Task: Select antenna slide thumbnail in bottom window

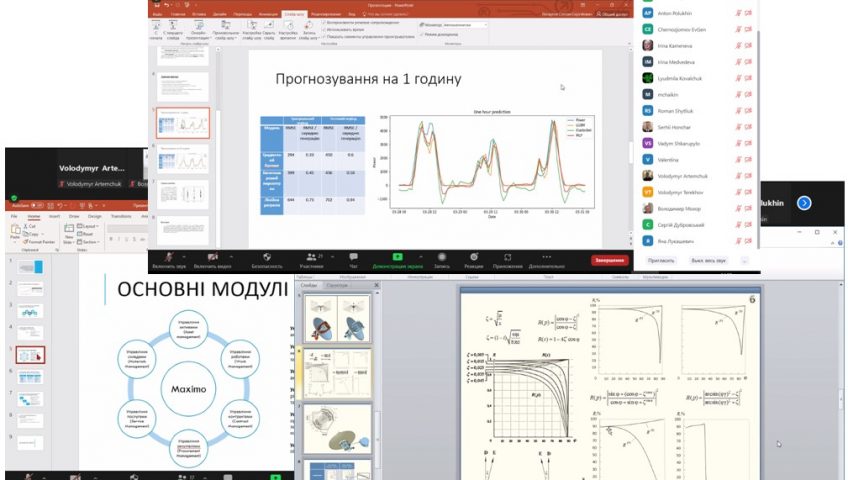Action: pos(337,318)
